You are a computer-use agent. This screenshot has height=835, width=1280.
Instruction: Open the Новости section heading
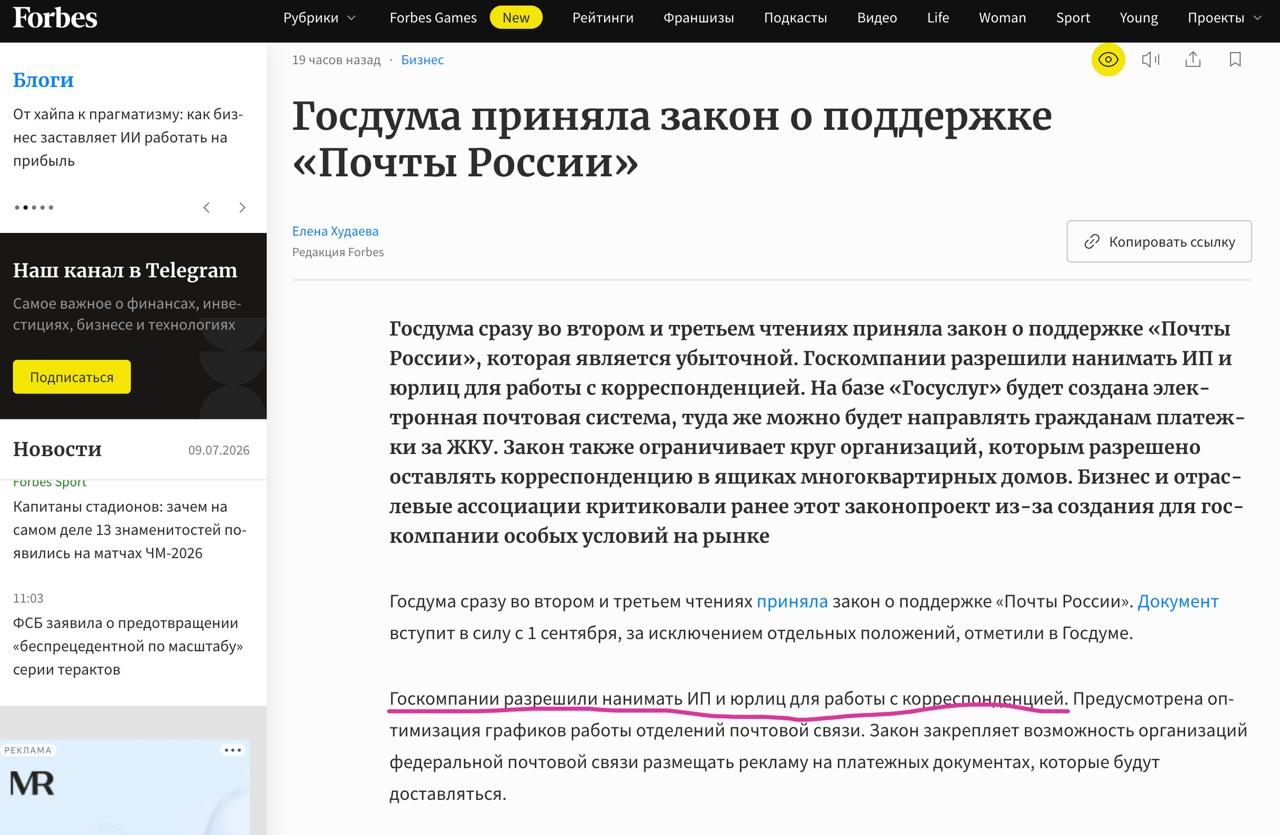(57, 449)
